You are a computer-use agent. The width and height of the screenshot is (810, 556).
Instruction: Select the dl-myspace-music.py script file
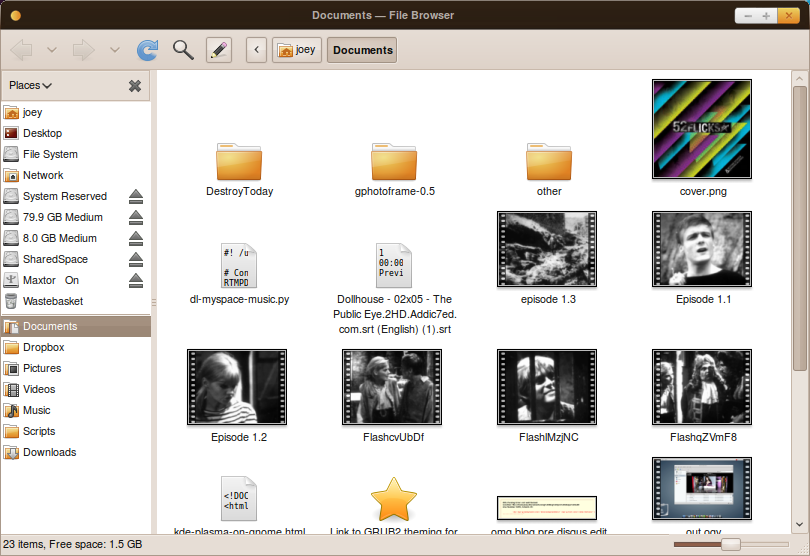tap(239, 266)
